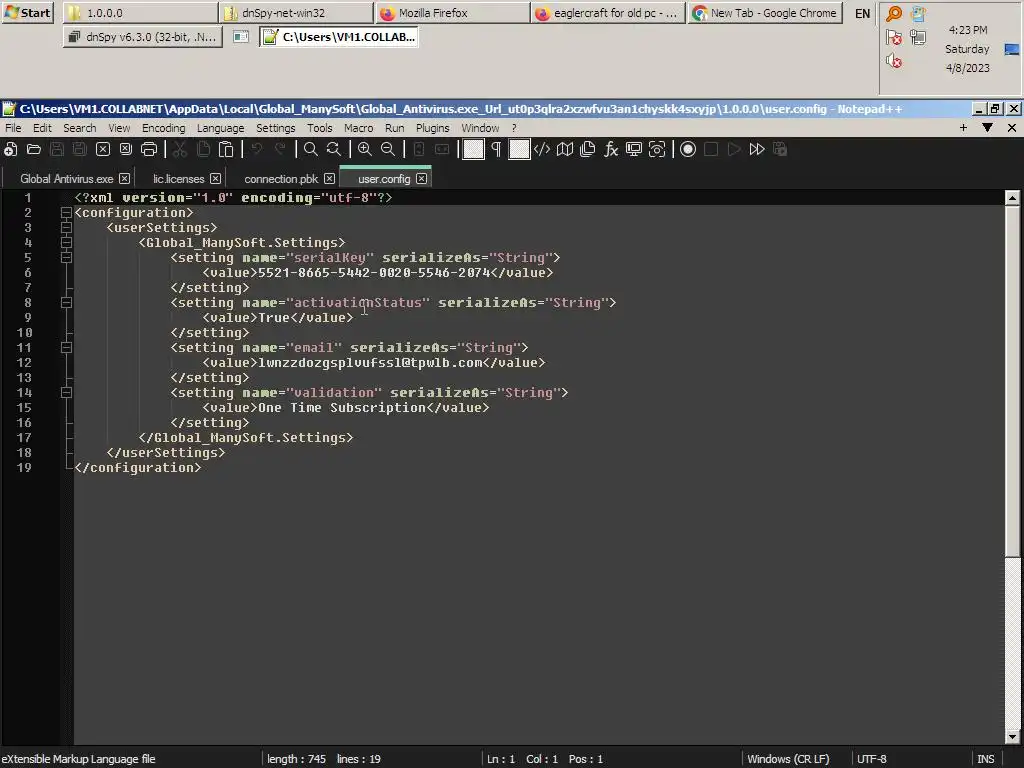Click Windows (CR LF) status bar entry
Image resolution: width=1024 pixels, height=768 pixels.
[788, 759]
